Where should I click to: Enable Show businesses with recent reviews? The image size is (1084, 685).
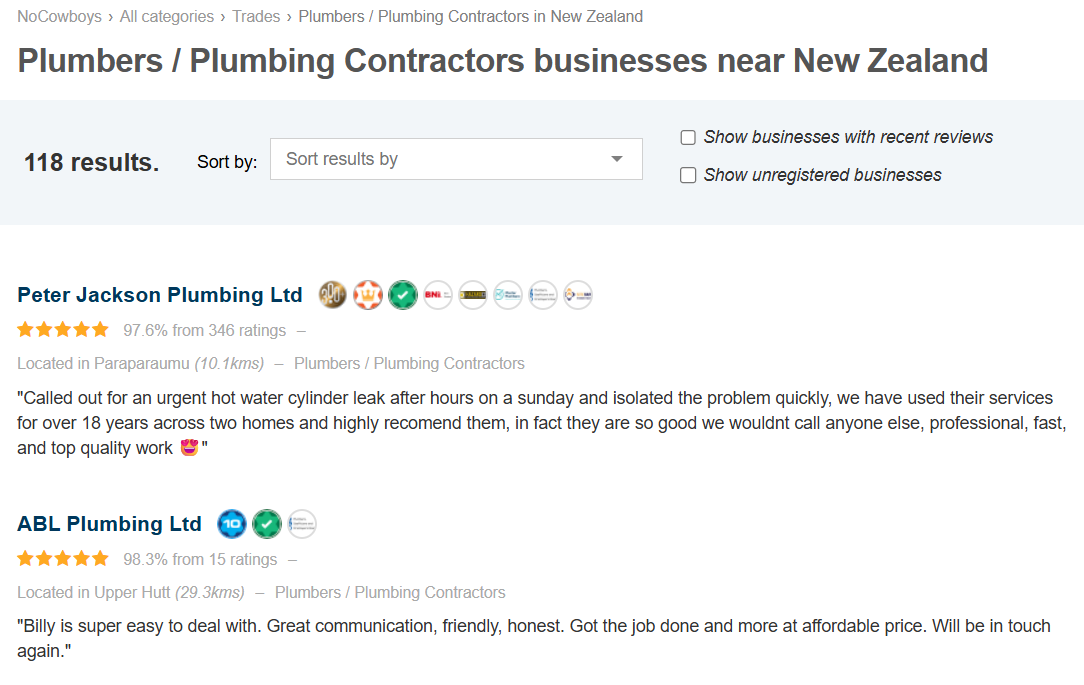point(688,138)
